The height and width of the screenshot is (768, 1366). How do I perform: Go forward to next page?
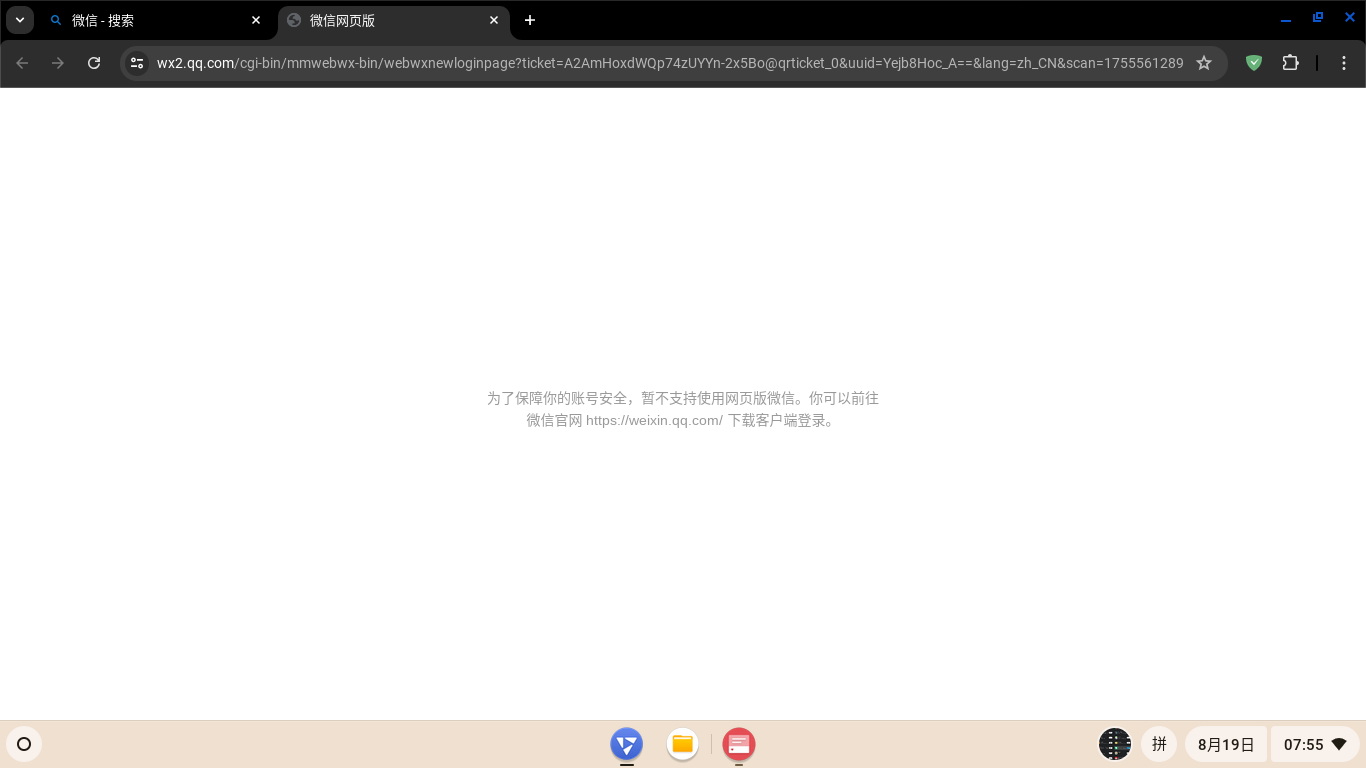point(58,63)
